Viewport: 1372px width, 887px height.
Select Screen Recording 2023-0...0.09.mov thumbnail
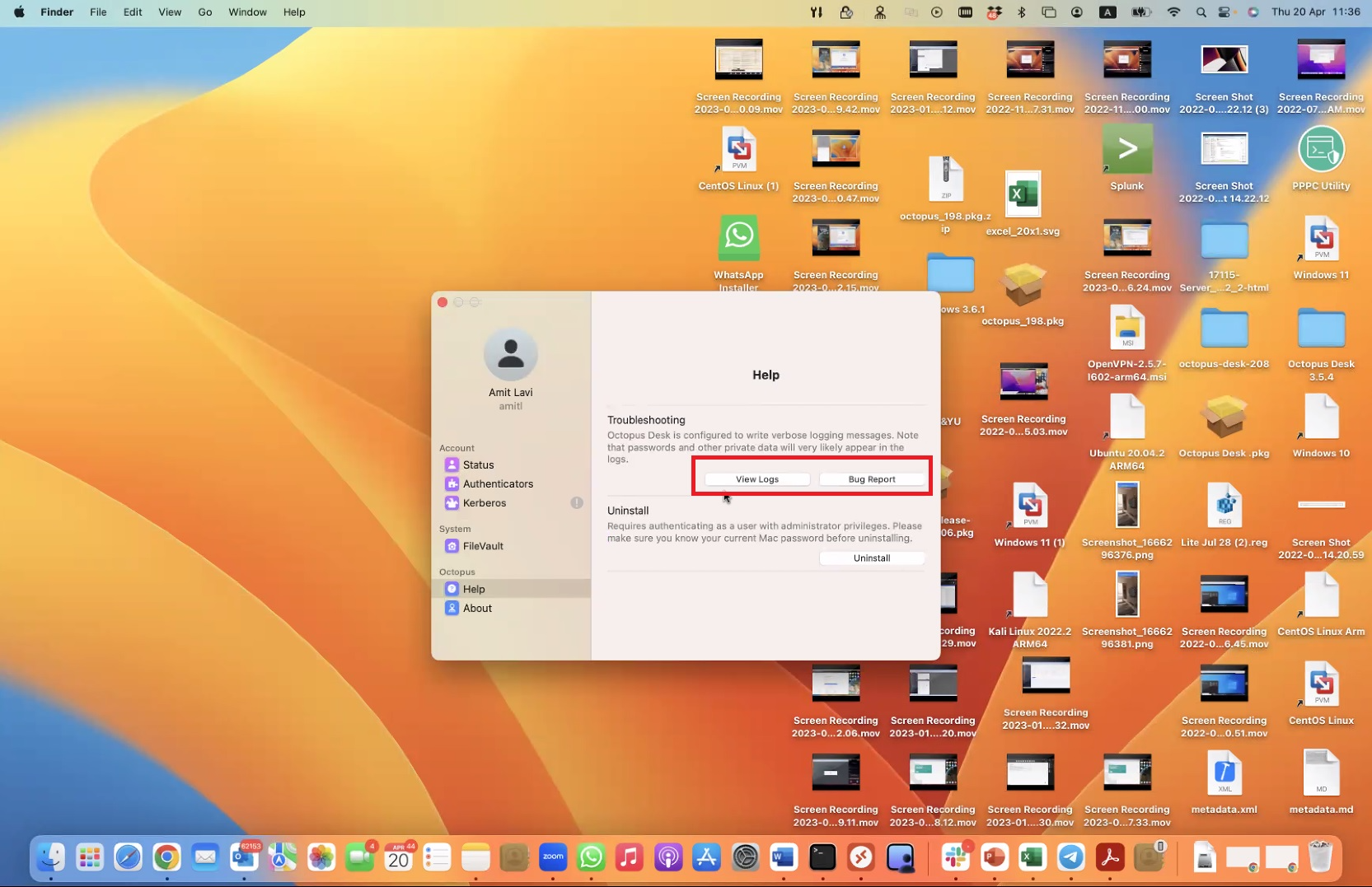738,59
